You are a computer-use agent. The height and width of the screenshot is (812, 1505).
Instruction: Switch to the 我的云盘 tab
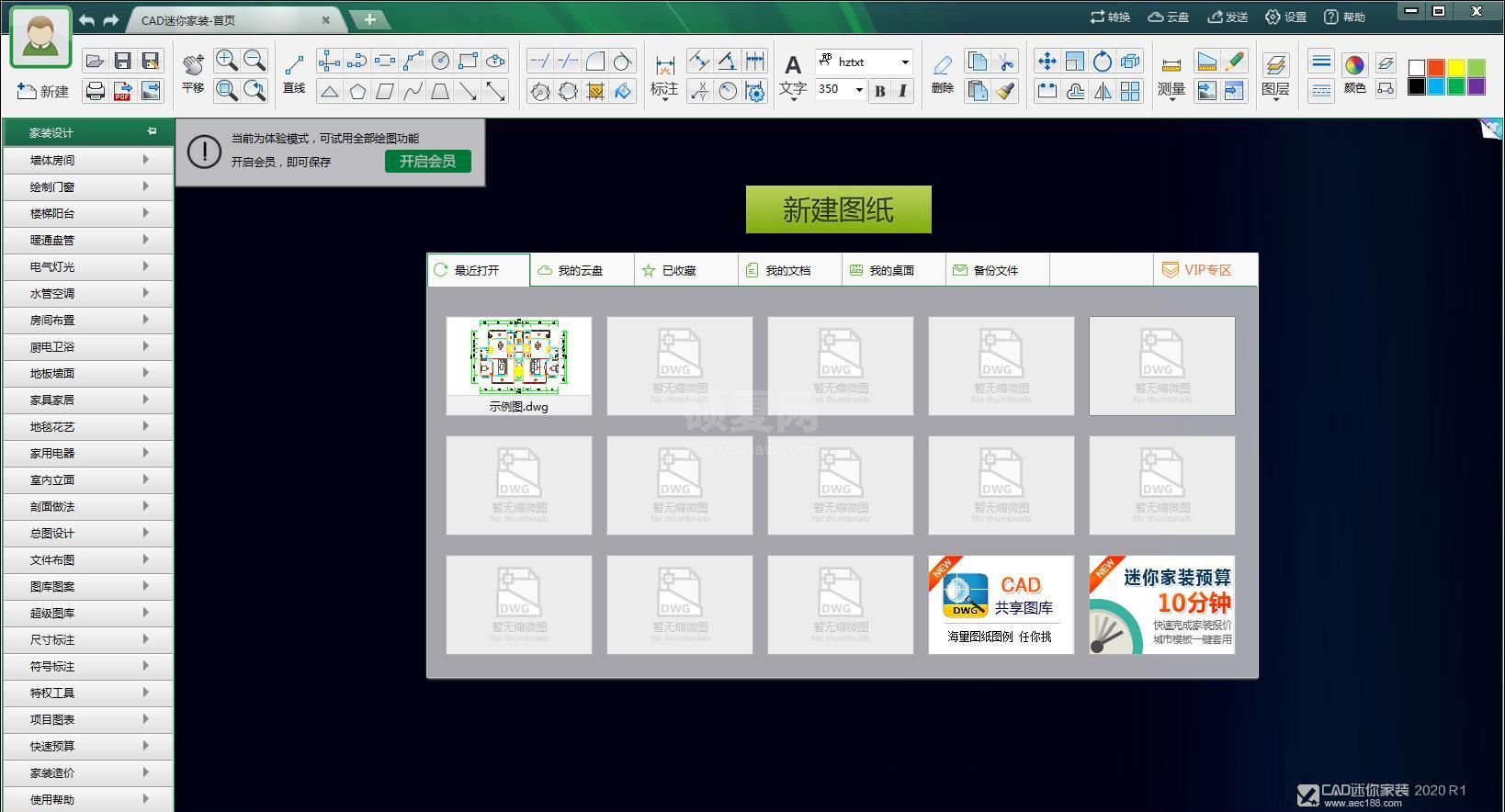(583, 270)
